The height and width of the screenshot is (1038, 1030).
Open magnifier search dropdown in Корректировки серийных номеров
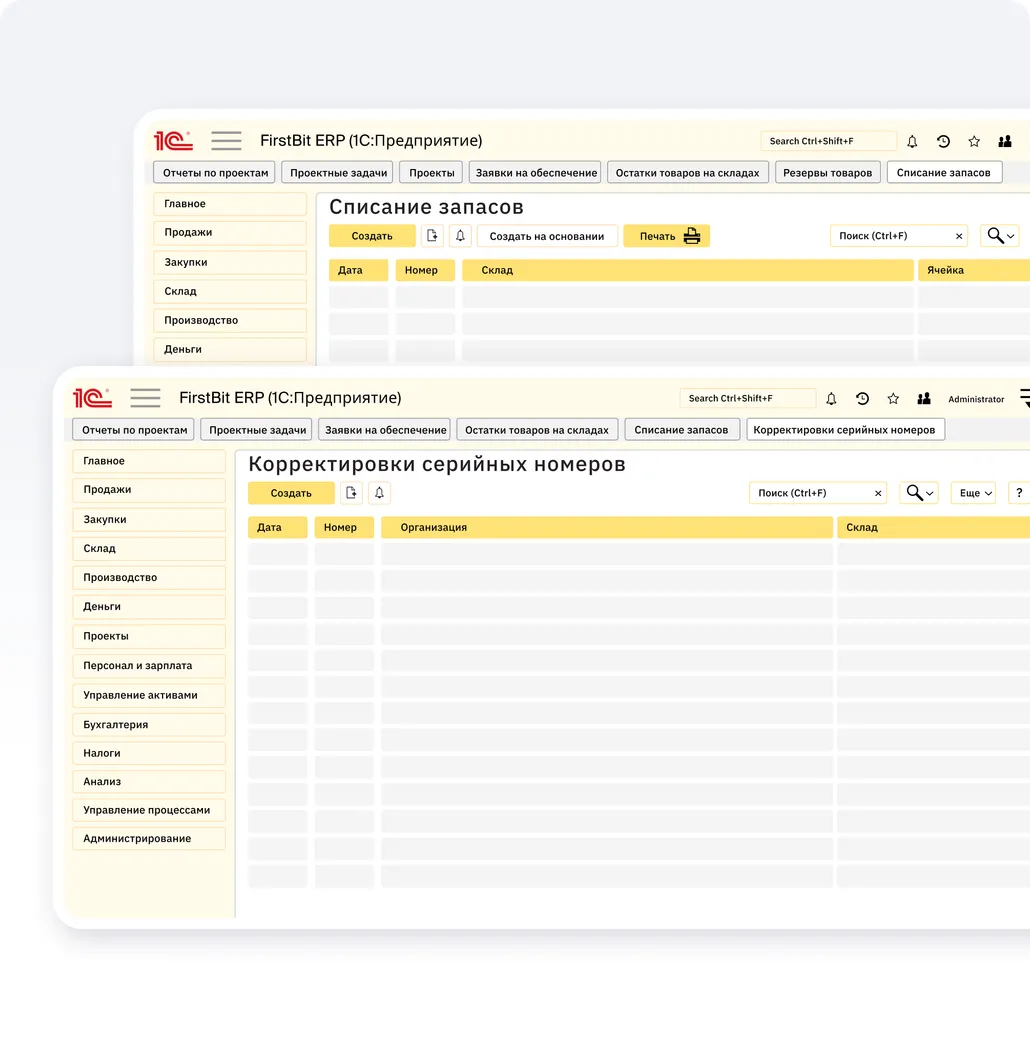pyautogui.click(x=919, y=493)
